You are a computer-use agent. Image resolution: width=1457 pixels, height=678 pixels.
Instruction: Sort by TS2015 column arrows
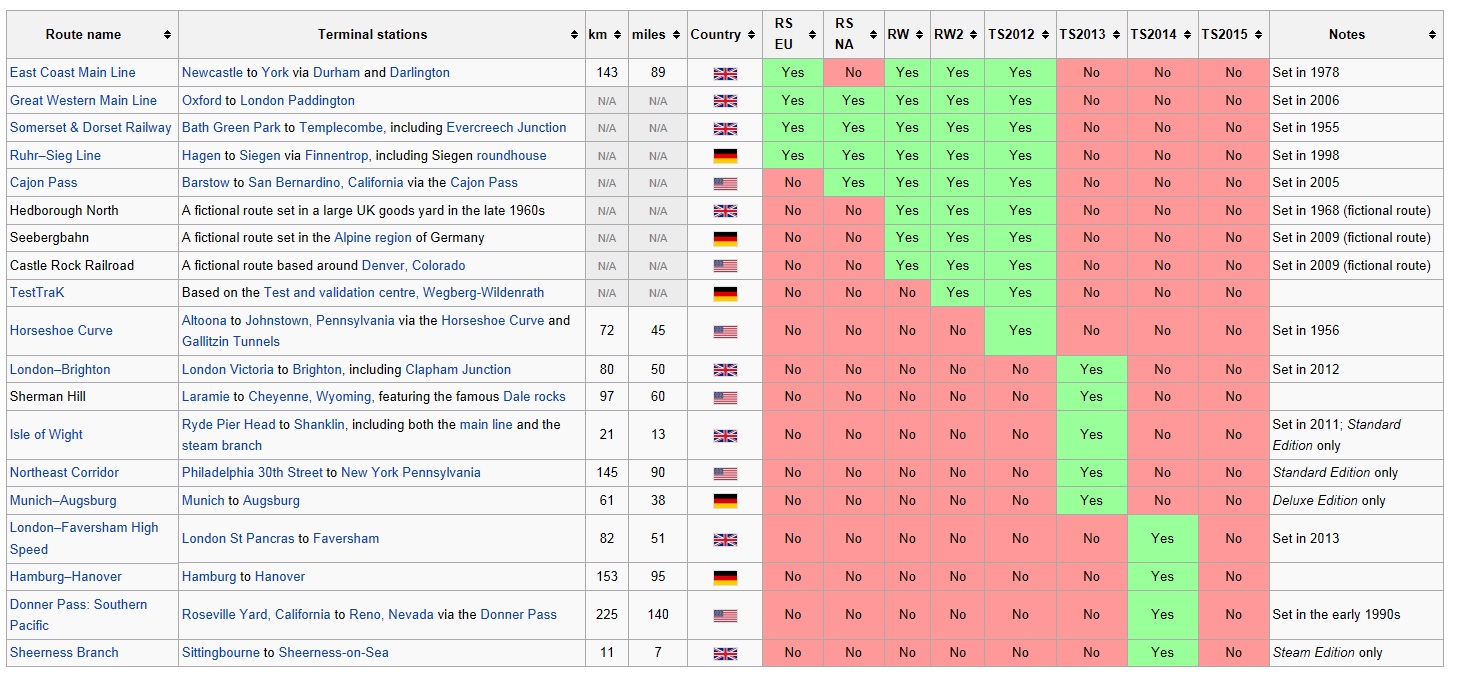point(1258,35)
